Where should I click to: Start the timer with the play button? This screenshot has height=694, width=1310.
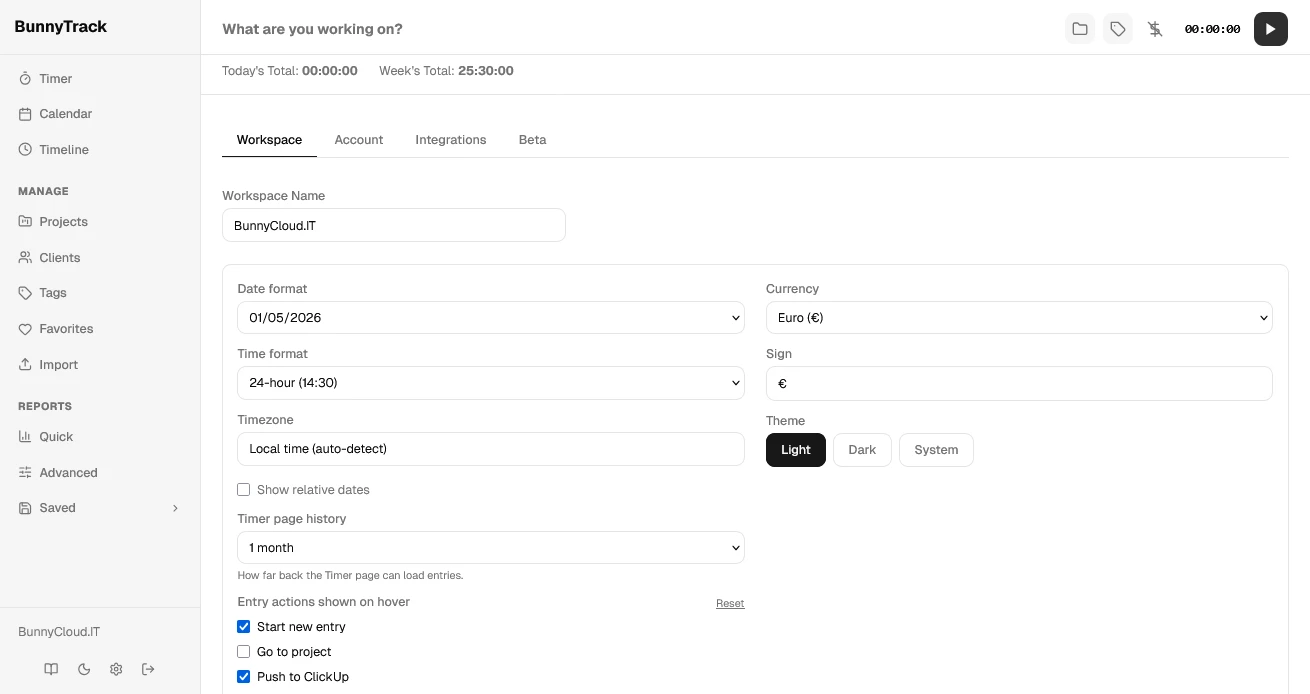1270,29
